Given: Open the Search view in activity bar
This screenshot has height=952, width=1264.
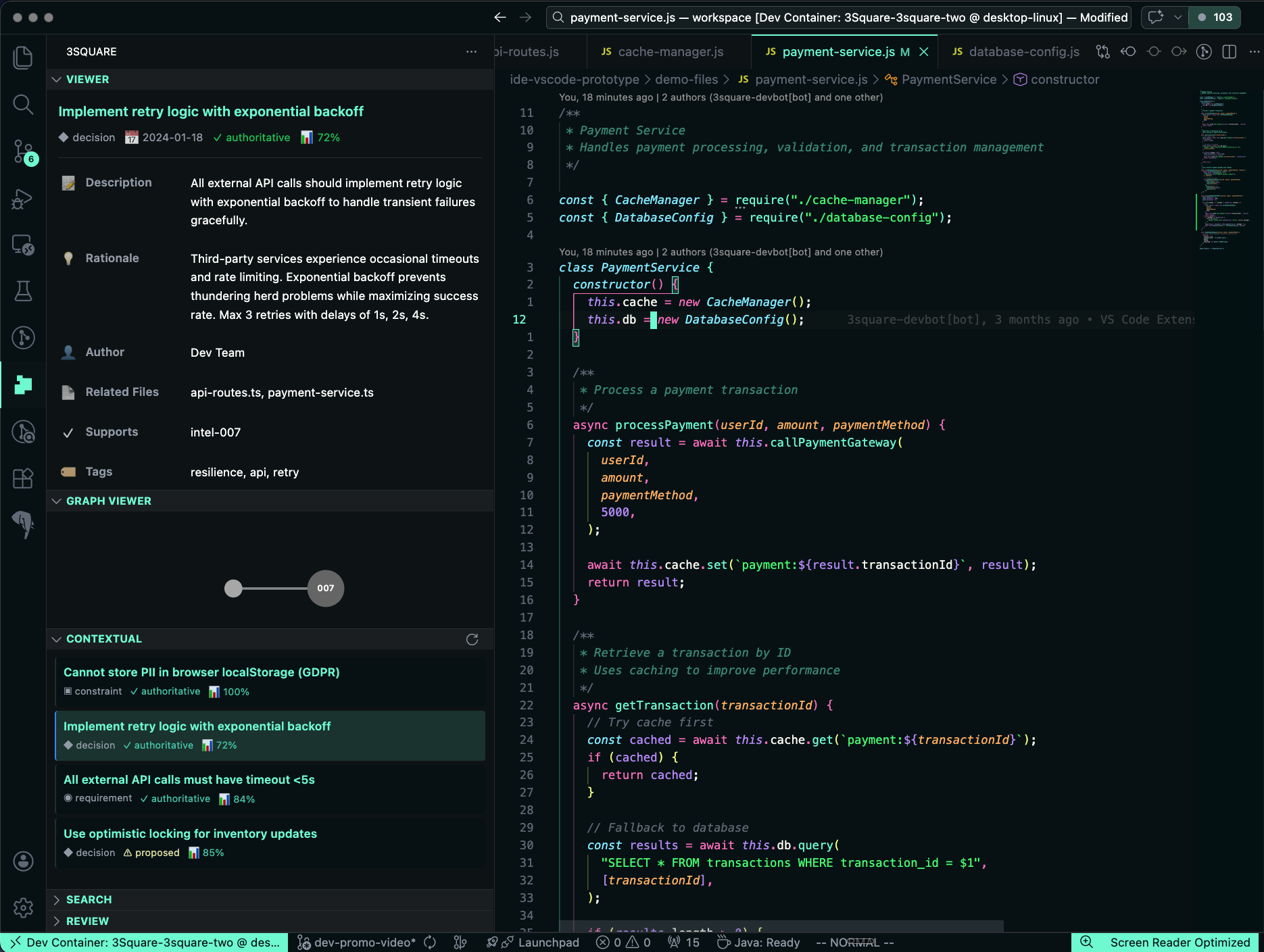Looking at the screenshot, I should click(23, 104).
